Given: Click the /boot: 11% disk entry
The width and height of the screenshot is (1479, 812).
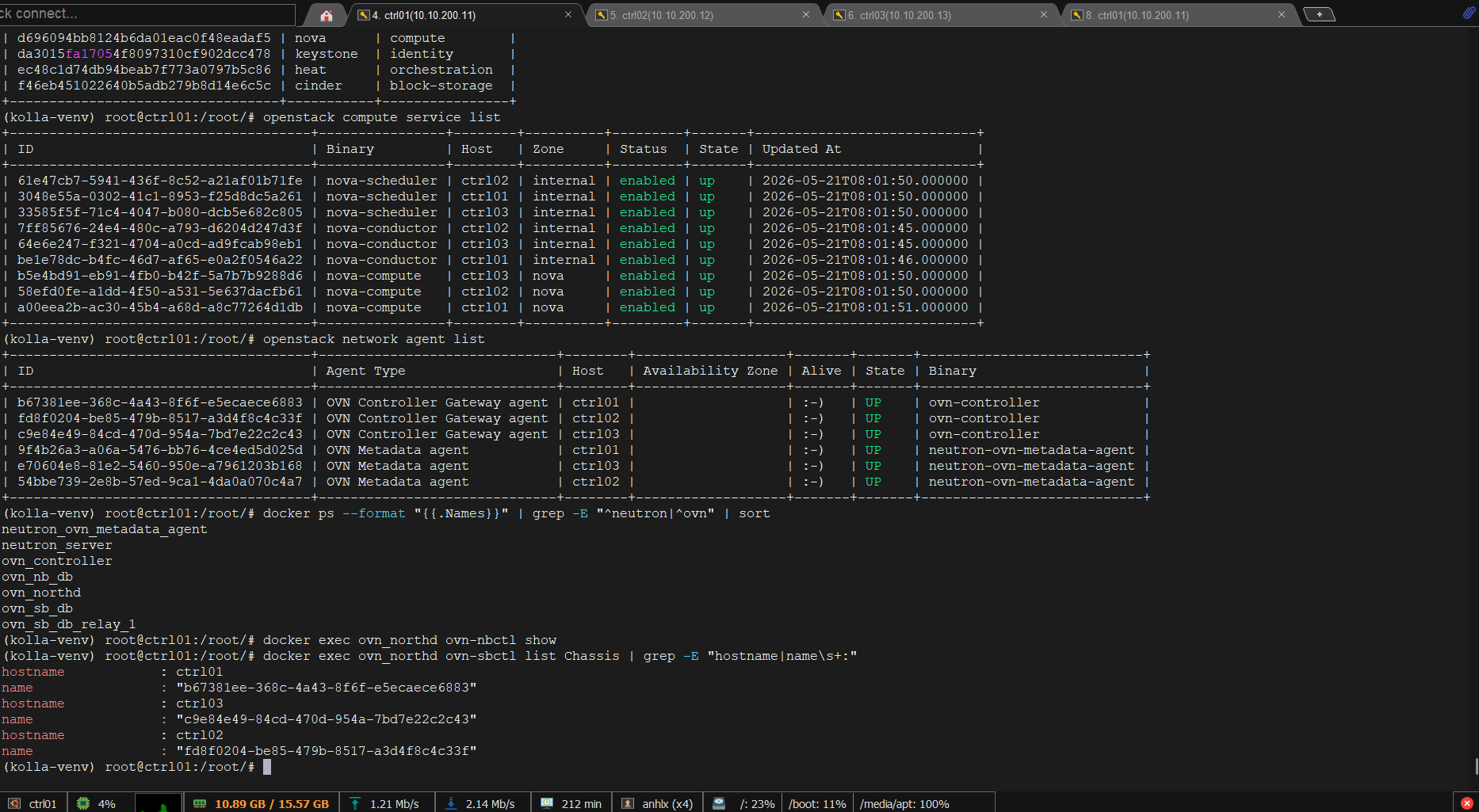Looking at the screenshot, I should point(817,803).
